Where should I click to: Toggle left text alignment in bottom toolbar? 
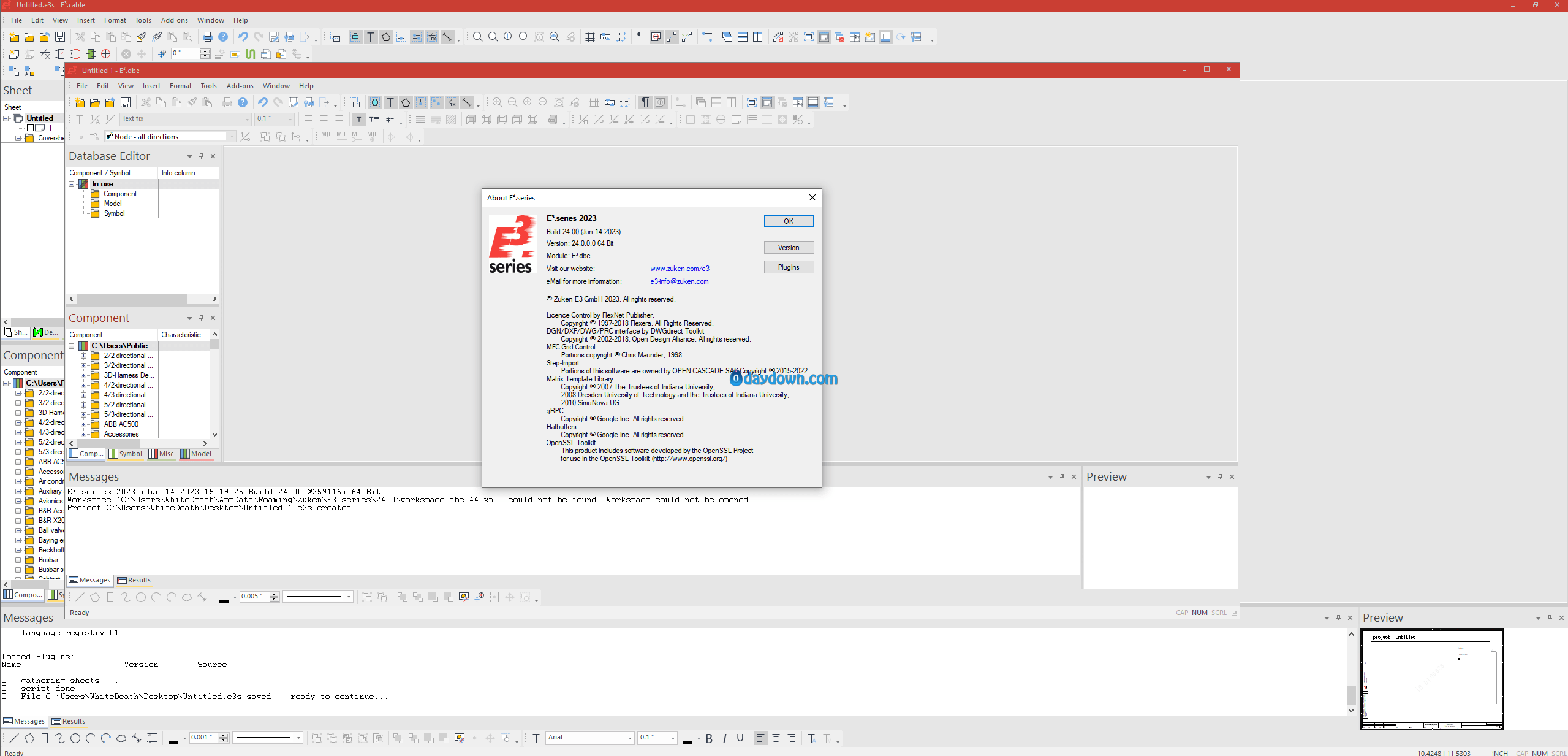pyautogui.click(x=760, y=738)
